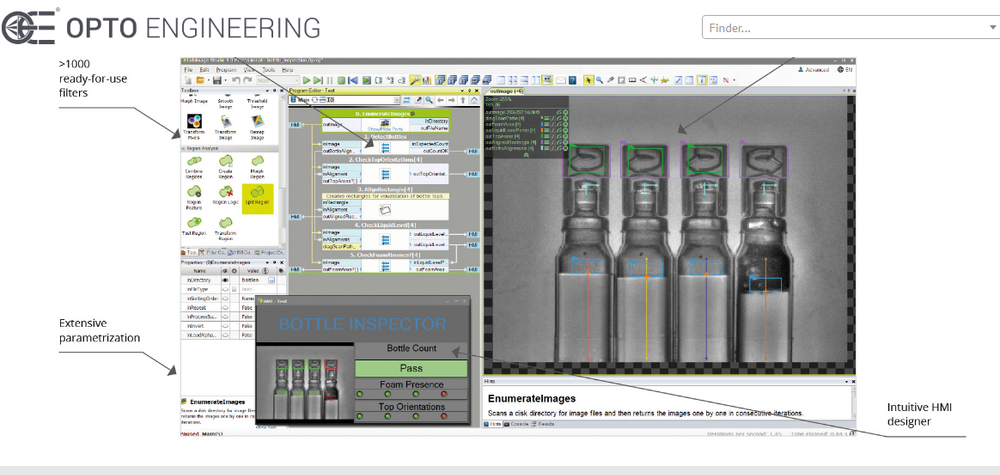
Task: Click the Open folder toolbar icon
Action: coord(200,80)
